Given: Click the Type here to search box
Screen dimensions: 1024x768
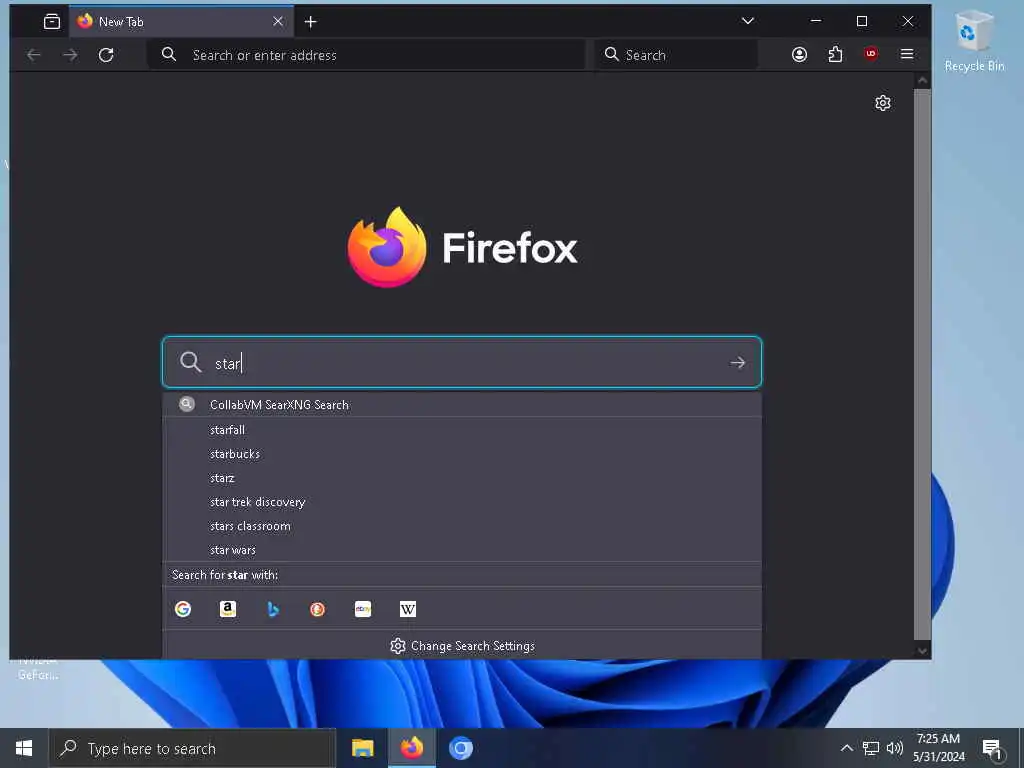Looking at the screenshot, I should (x=192, y=748).
